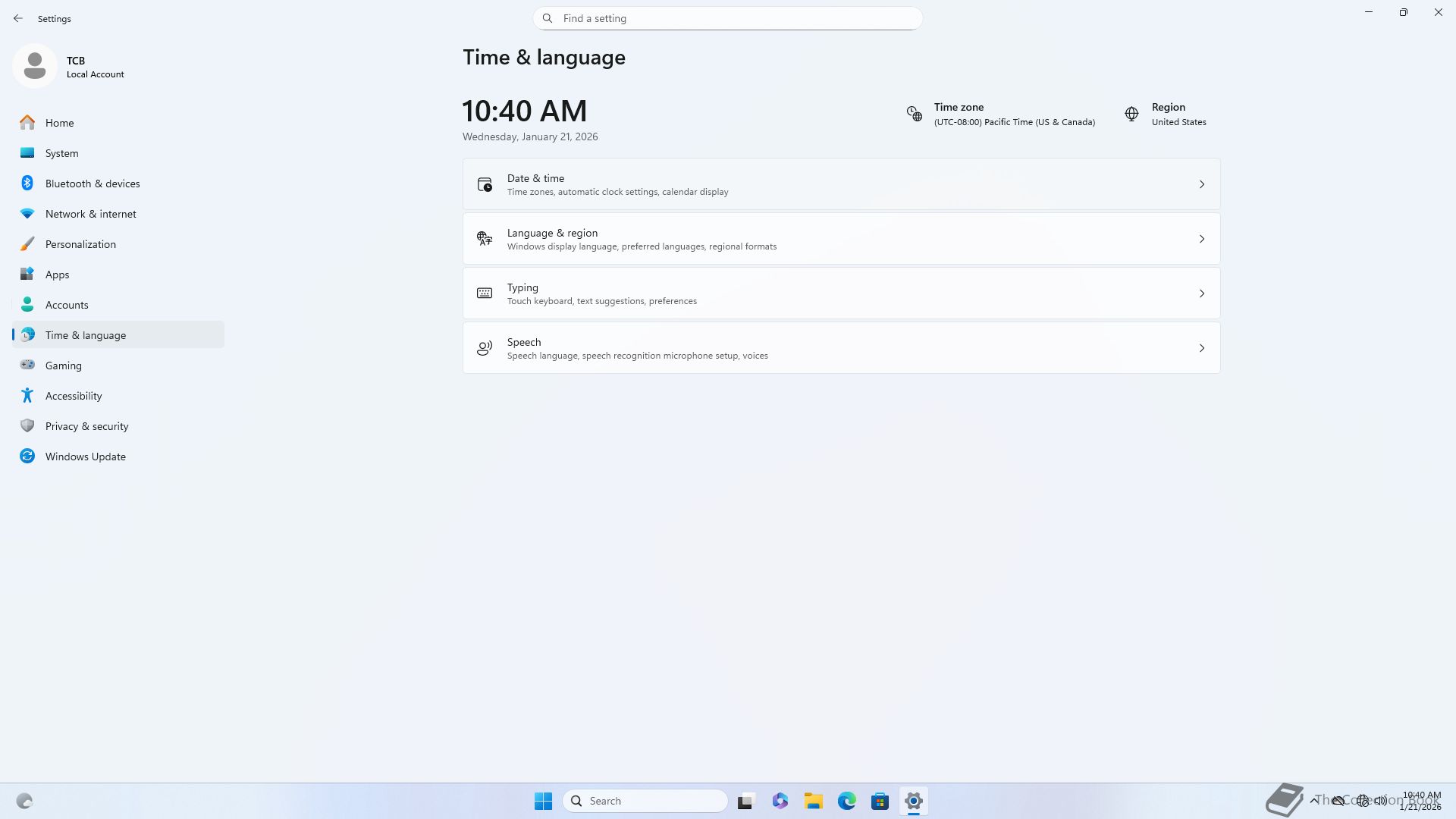Screen dimensions: 1456x819
Task: Open Microsoft Edge from the taskbar
Action: (846, 801)
